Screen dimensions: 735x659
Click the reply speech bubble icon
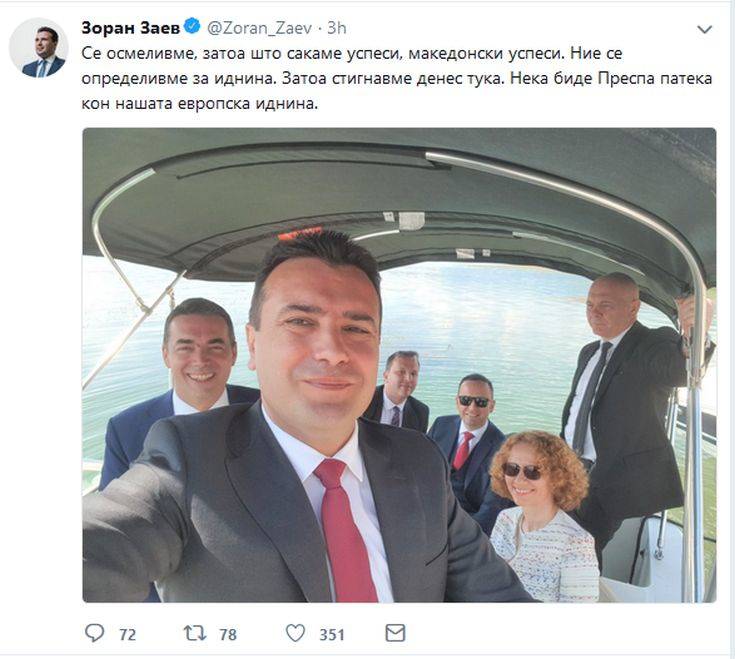[94, 633]
